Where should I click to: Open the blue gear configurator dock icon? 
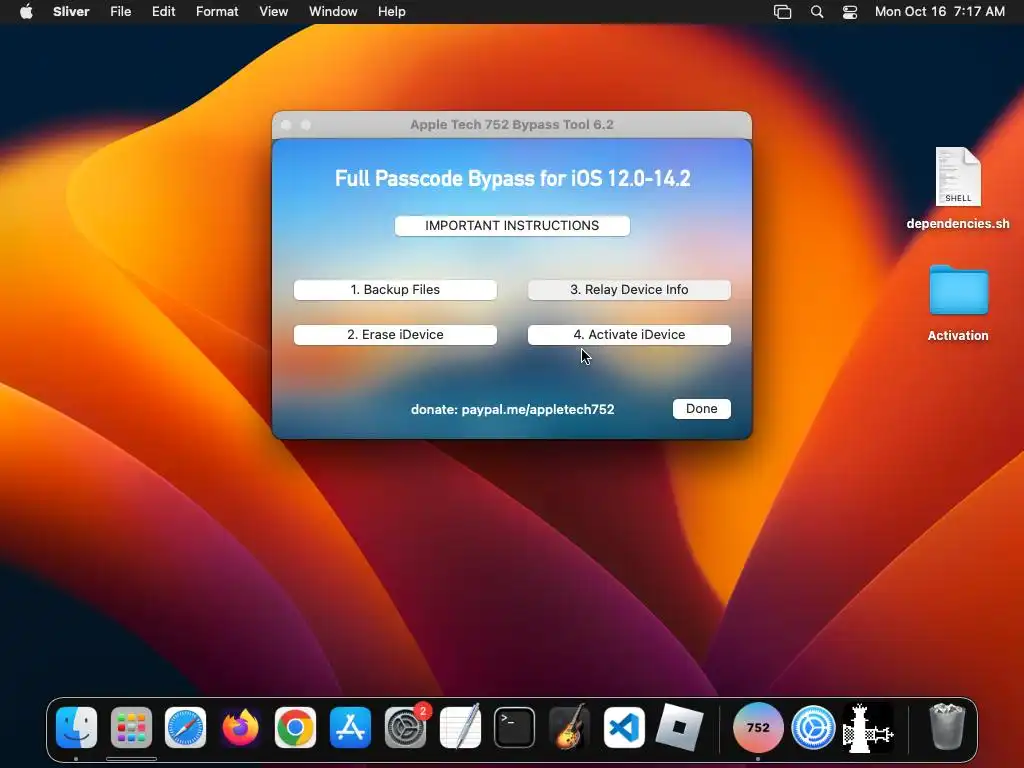[x=813, y=728]
